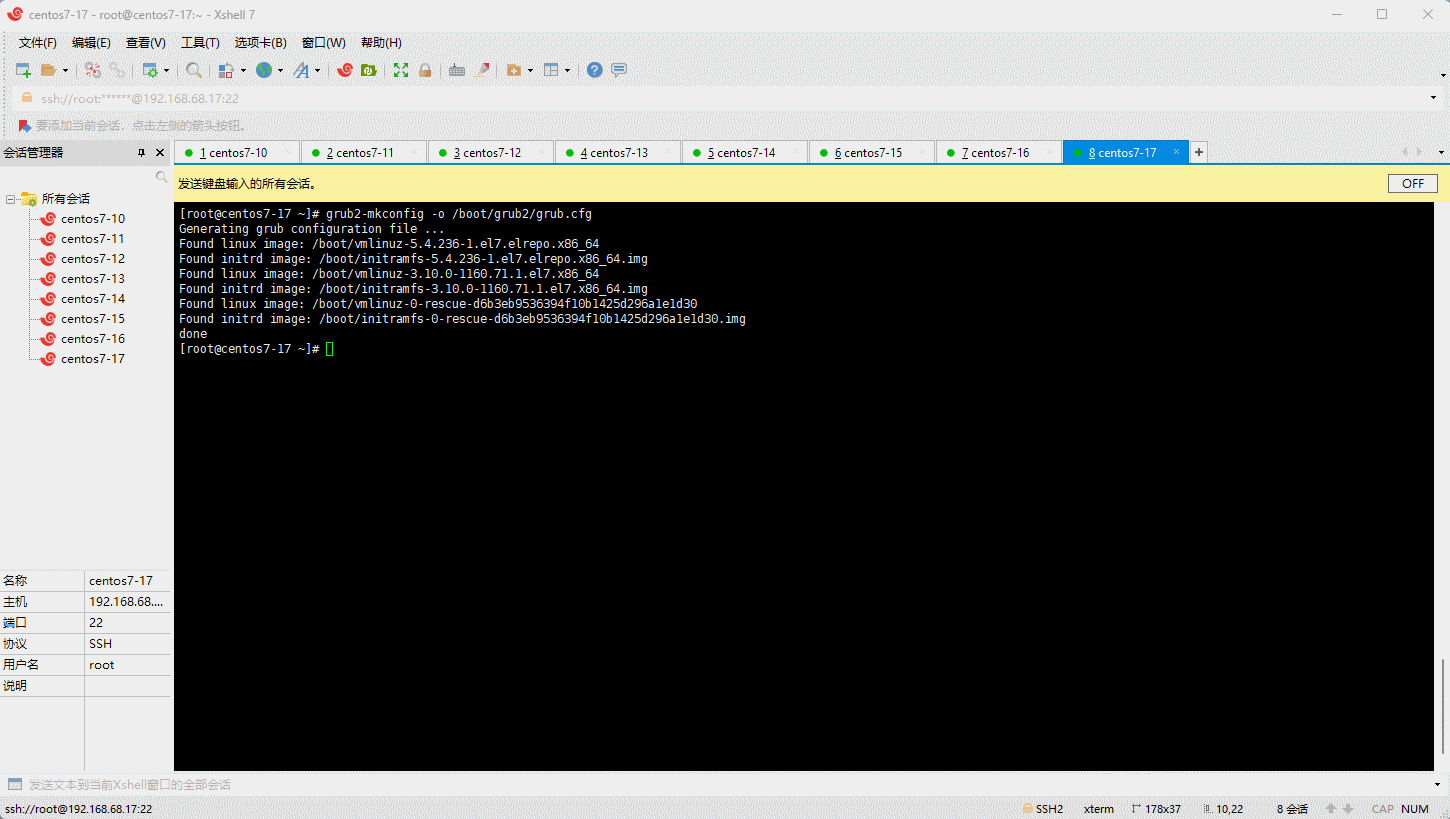The height and width of the screenshot is (819, 1450).
Task: Pin the 会话管理器 panel
Action: pos(141,153)
